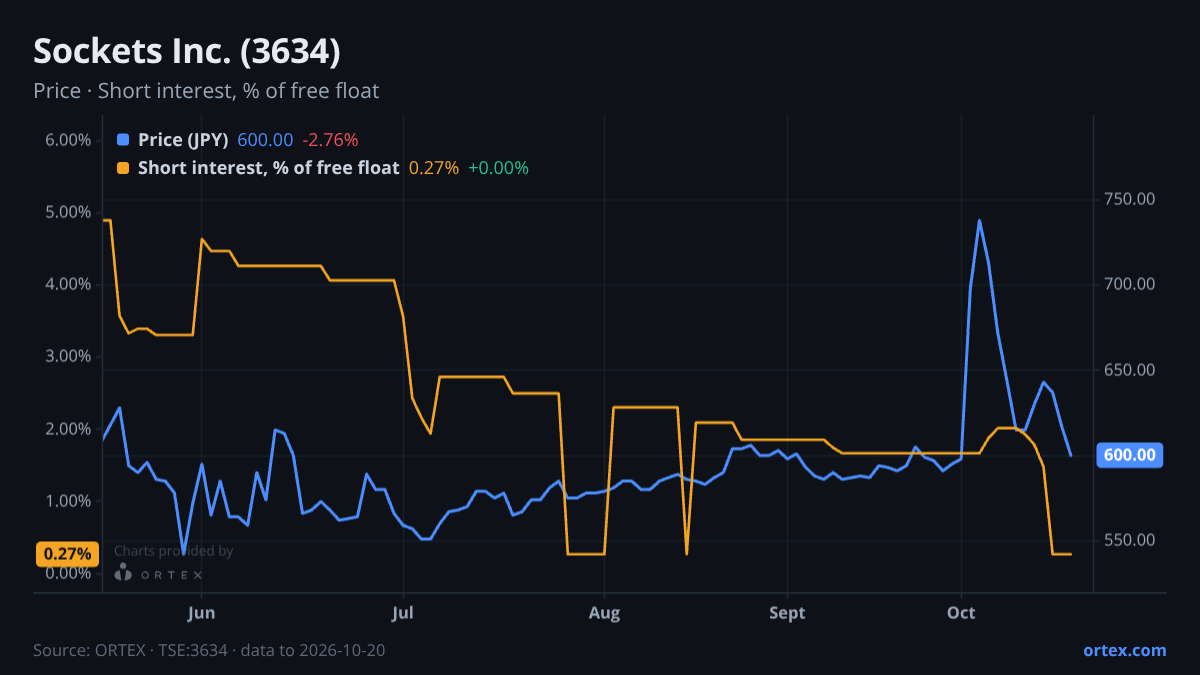Click the 2.00% left axis label
This screenshot has height=675, width=1200.
pos(69,429)
